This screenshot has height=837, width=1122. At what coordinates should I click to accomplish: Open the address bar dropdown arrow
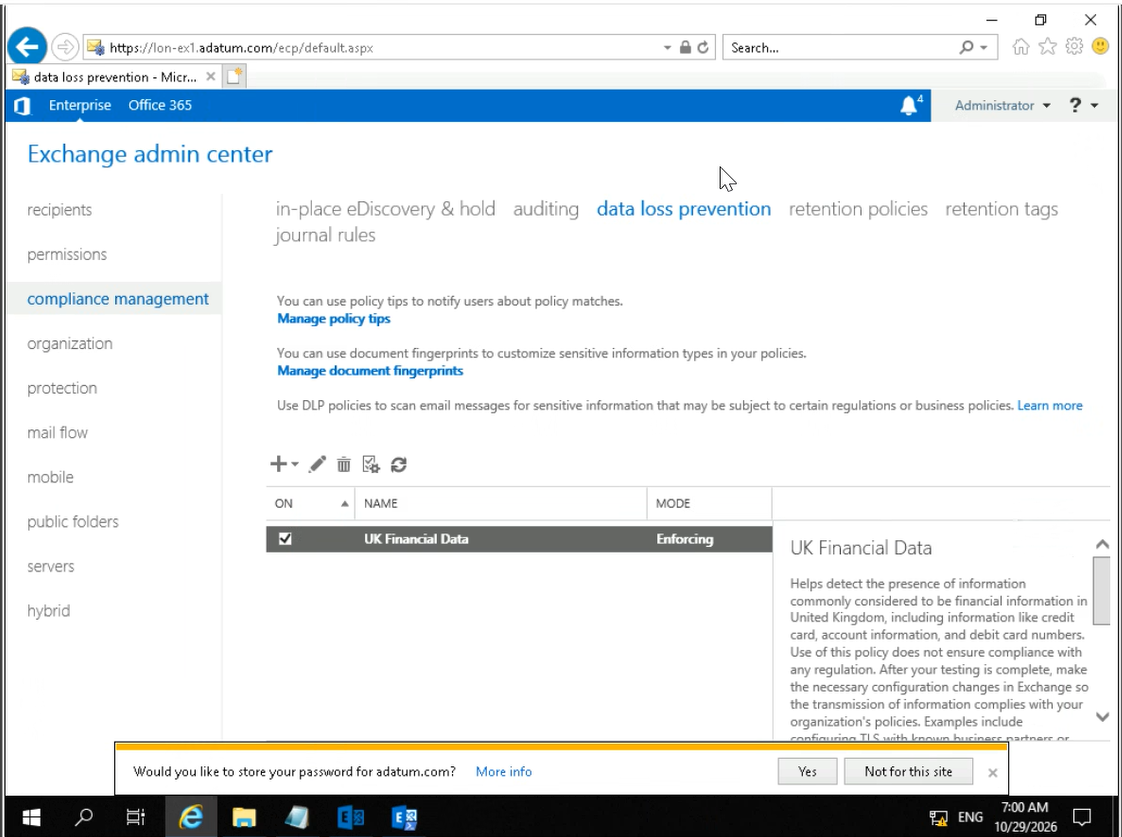click(667, 47)
